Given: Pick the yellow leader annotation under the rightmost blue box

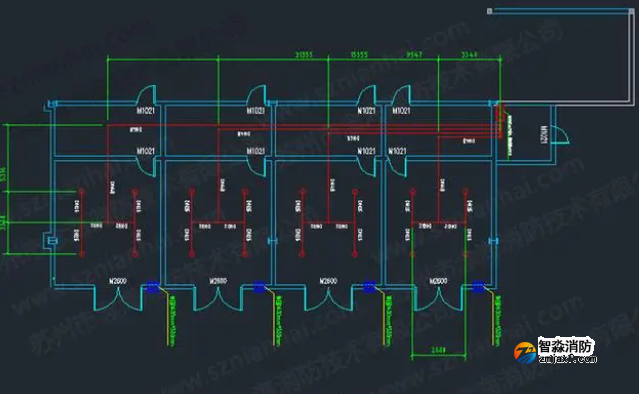Looking at the screenshot, I should 497,321.
